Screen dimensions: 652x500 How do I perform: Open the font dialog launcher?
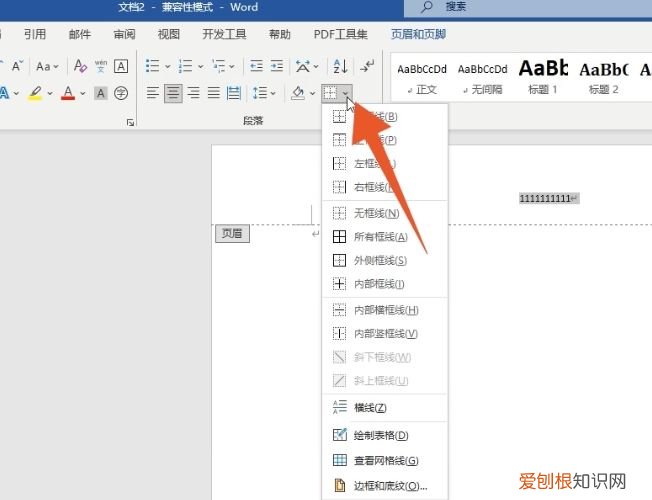pos(130,122)
